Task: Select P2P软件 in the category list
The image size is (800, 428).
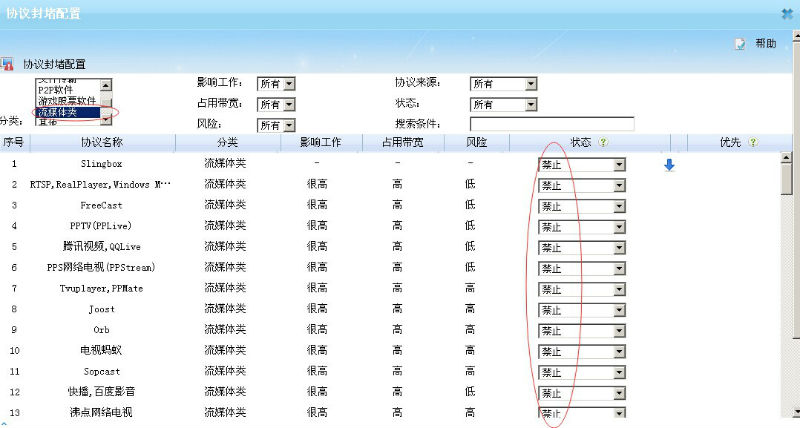Action: pyautogui.click(x=58, y=91)
